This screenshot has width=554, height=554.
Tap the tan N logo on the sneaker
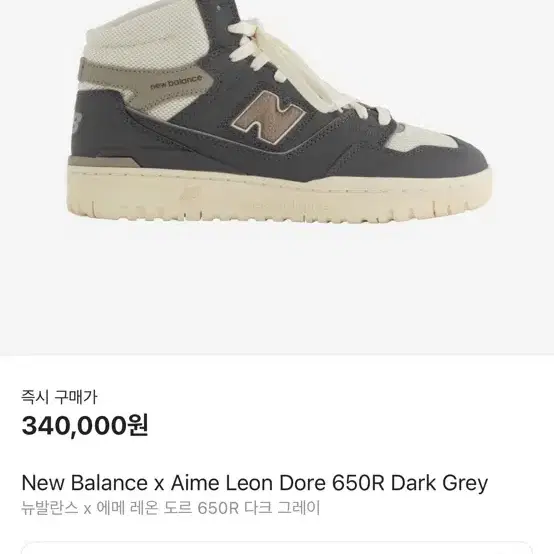(x=269, y=117)
